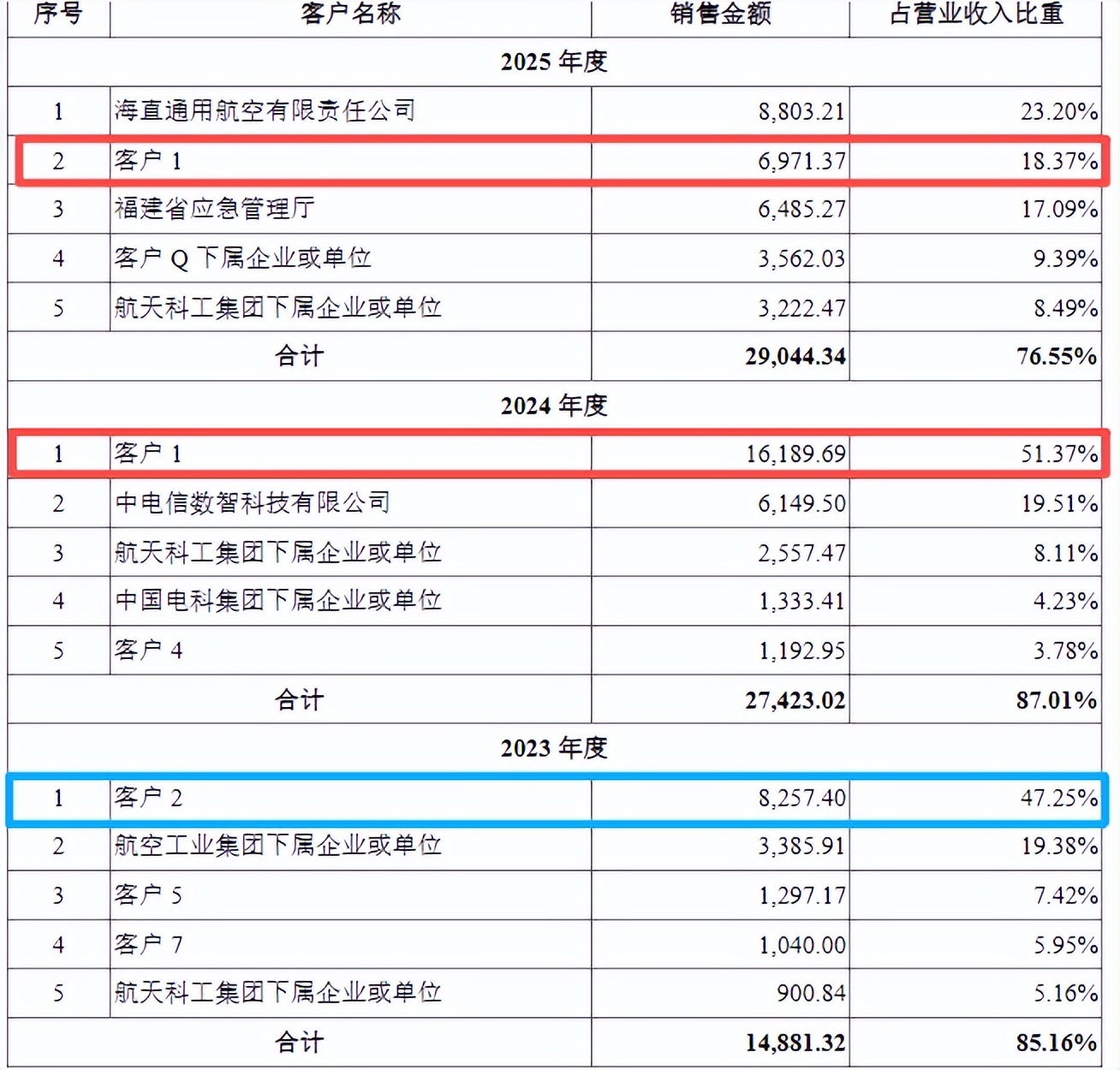Viewport: 1120px width, 1070px height.
Task: Click the 2023 total 14,881.32
Action: point(795,1043)
